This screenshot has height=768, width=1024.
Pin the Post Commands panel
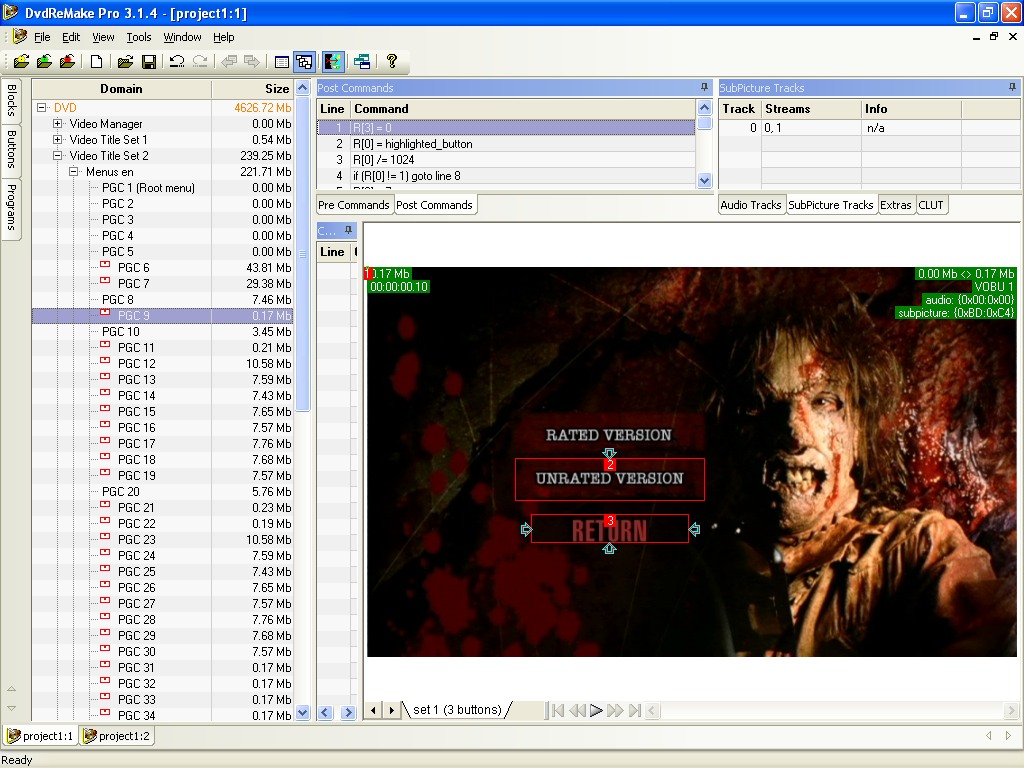point(704,87)
